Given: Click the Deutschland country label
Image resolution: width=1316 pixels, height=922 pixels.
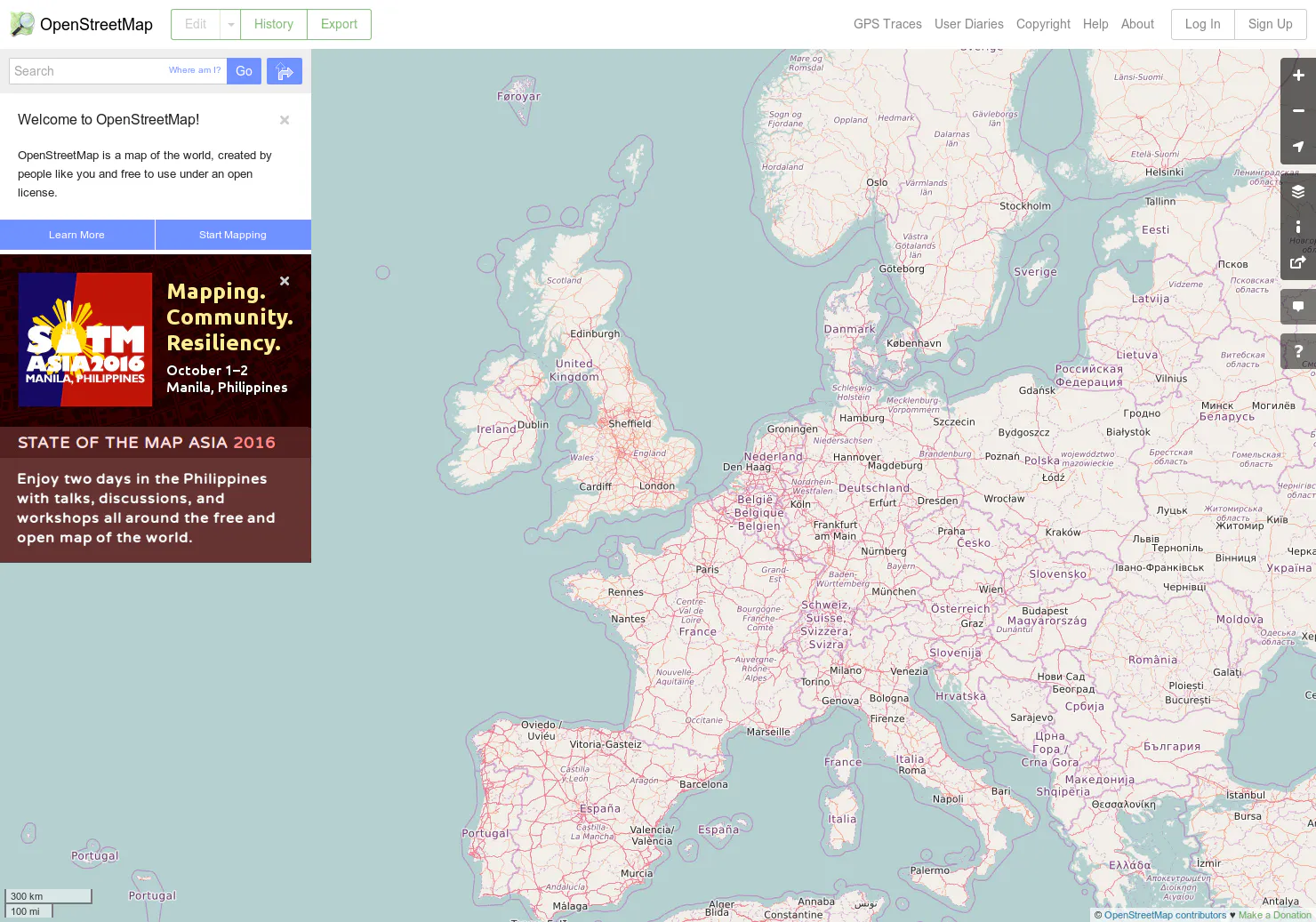Looking at the screenshot, I should pos(874,488).
